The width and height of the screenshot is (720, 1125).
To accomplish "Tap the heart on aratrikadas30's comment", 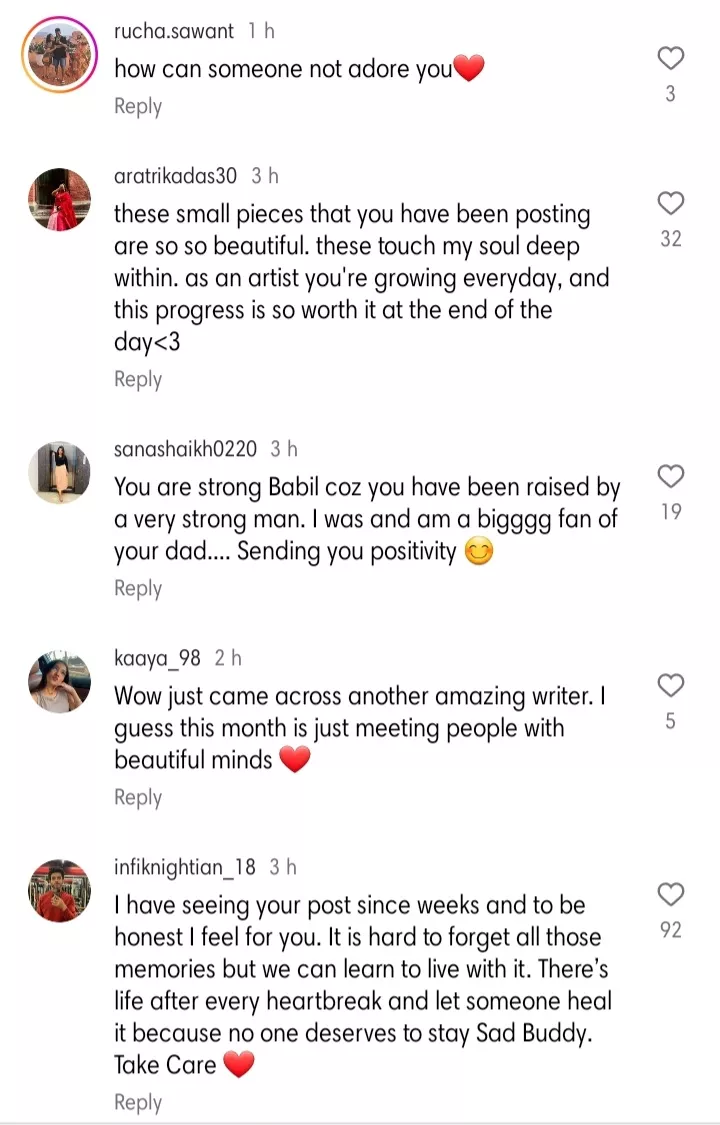I will [x=670, y=204].
